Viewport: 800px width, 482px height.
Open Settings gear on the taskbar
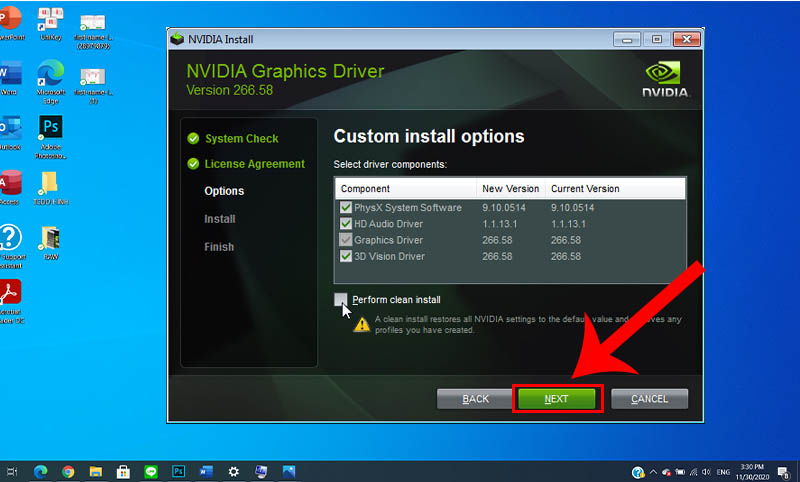click(x=233, y=472)
